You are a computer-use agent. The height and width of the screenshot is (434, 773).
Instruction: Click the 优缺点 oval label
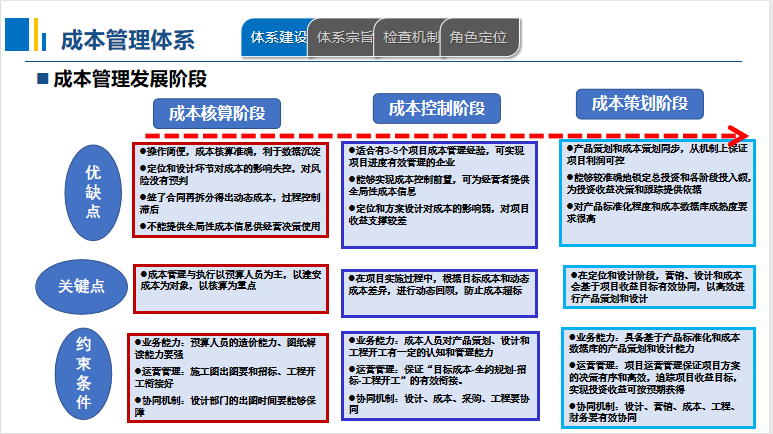(93, 192)
